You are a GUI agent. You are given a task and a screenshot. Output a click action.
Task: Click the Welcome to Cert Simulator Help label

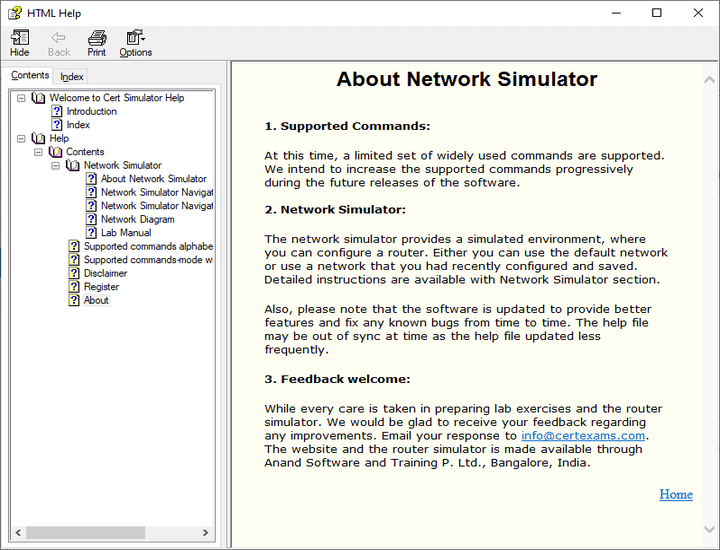[117, 98]
